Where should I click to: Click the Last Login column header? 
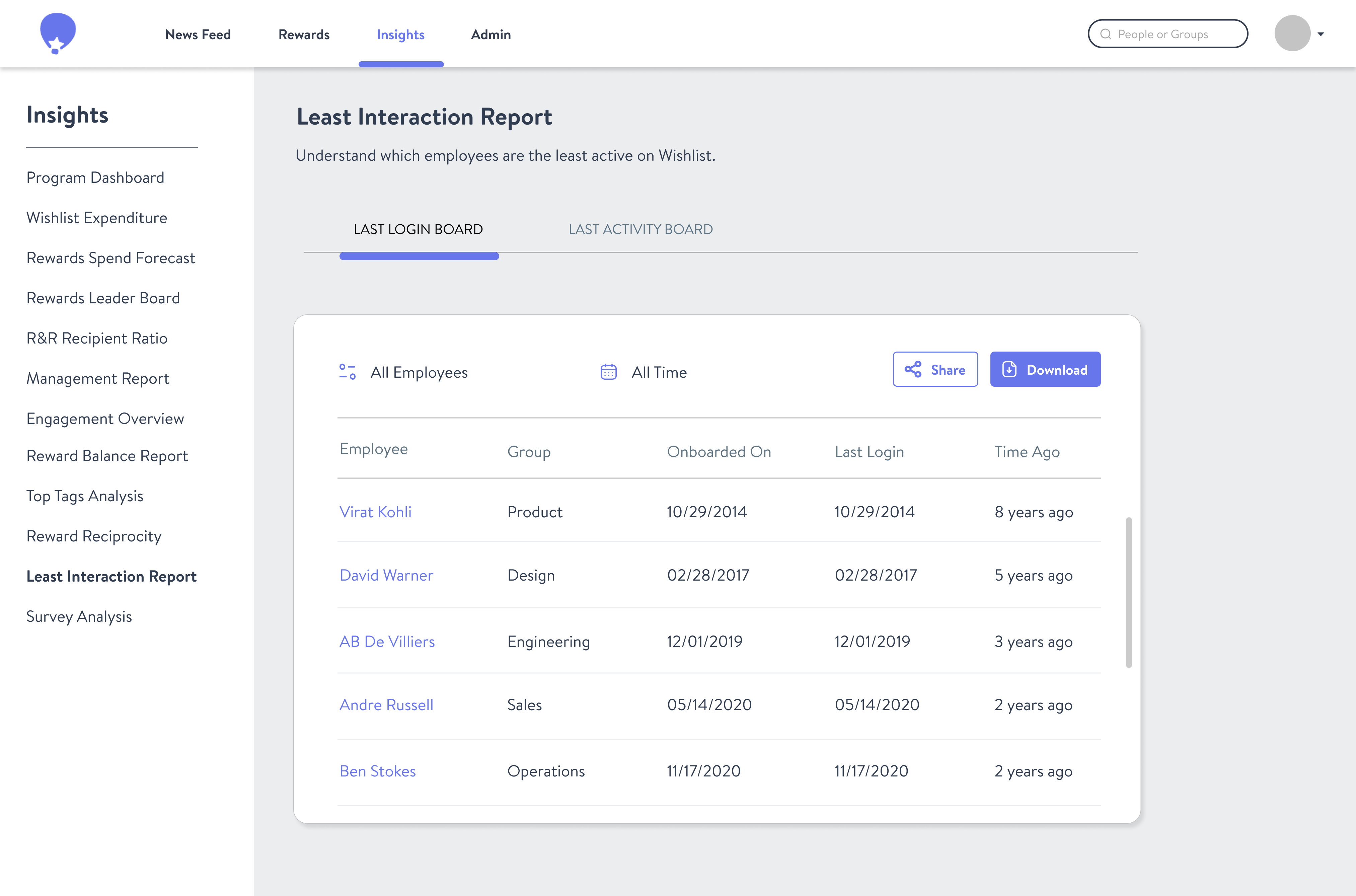(x=869, y=452)
